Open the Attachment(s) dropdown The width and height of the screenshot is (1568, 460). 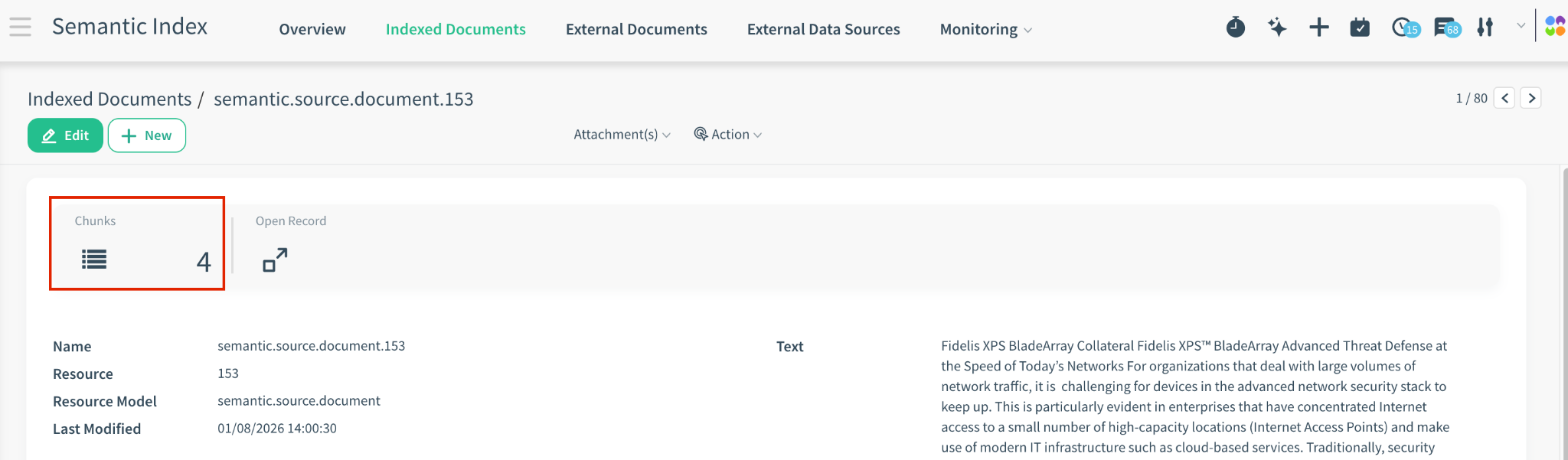point(622,135)
